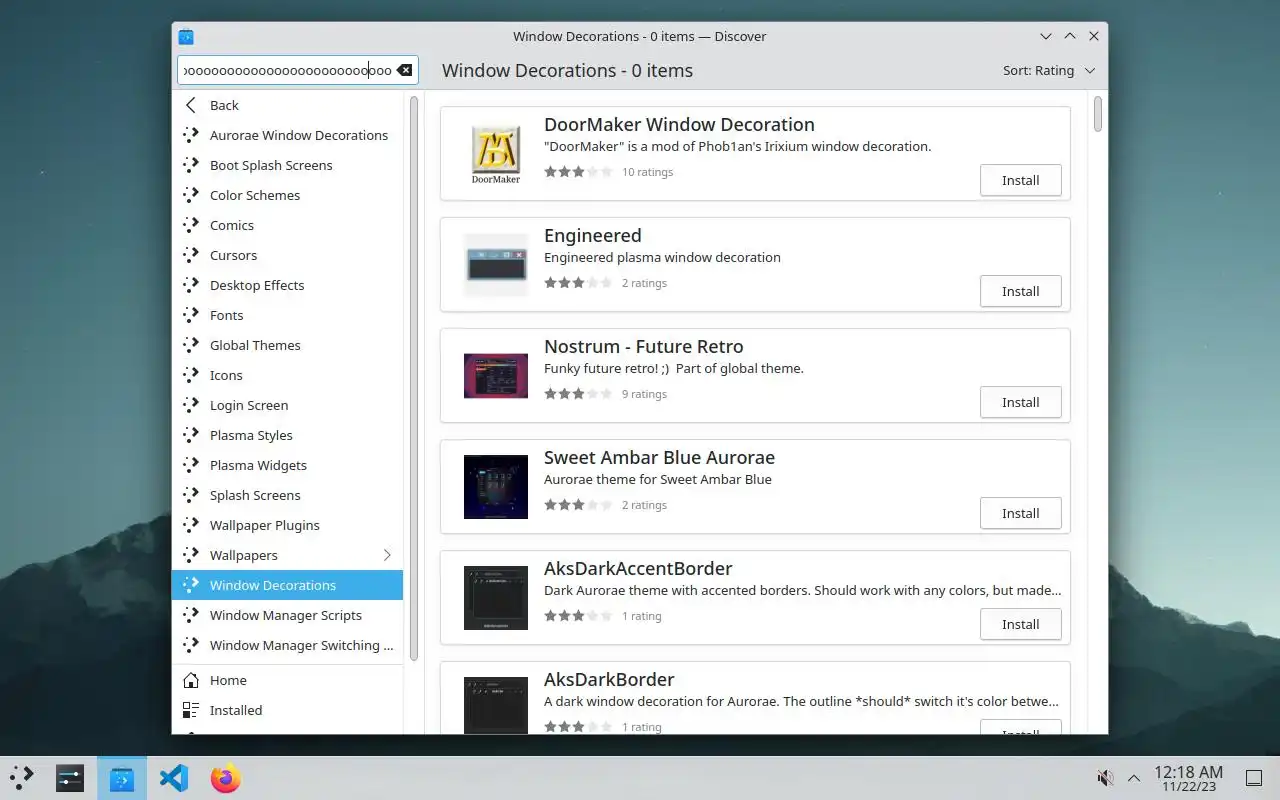Click the Comics category icon
This screenshot has width=1280, height=800.
coord(191,225)
